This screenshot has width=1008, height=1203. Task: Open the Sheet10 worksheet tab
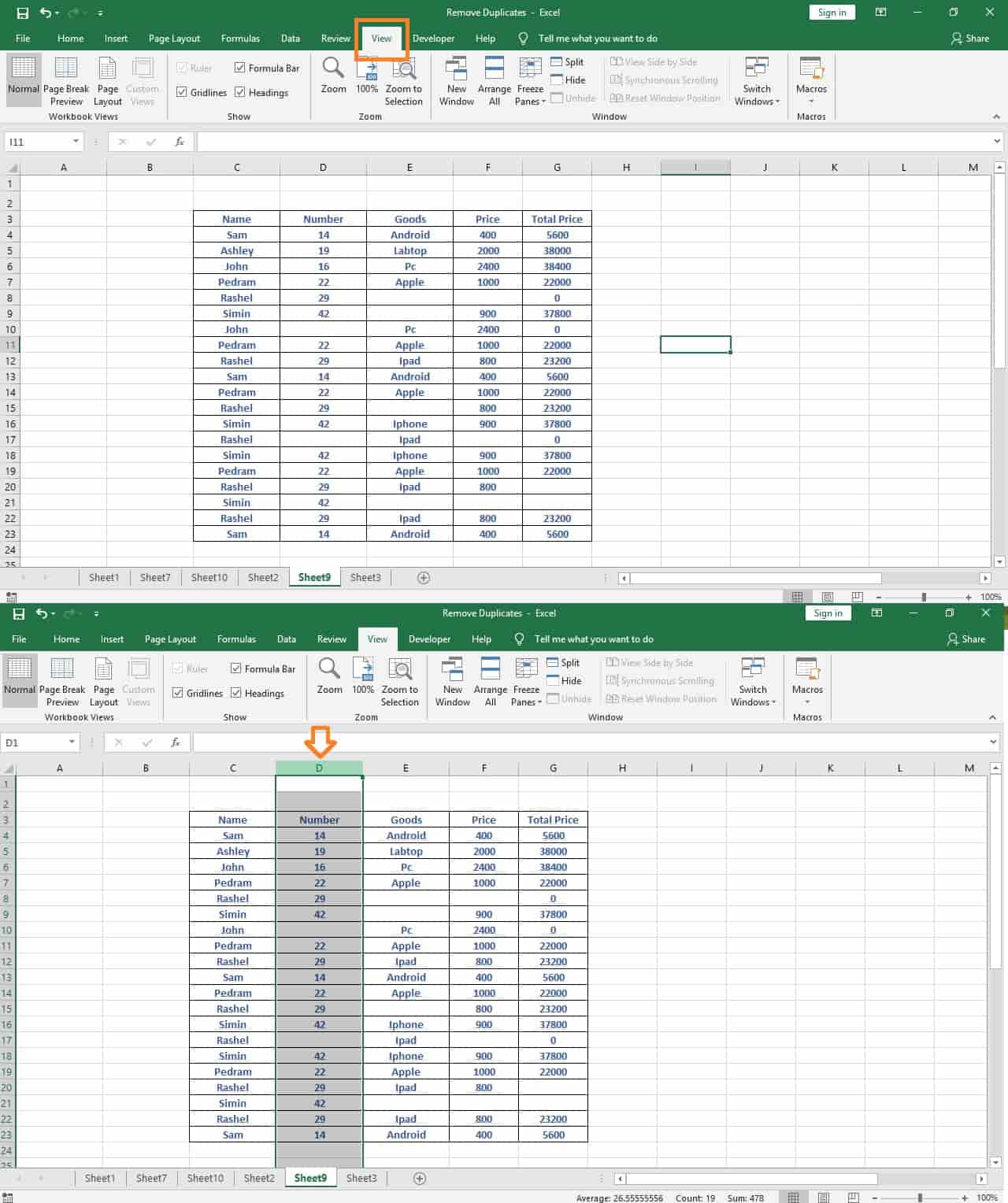coord(209,577)
